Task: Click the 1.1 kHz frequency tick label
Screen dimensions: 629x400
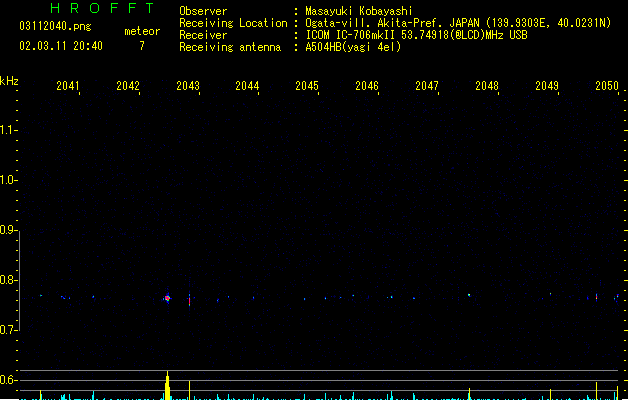Action: coord(8,130)
